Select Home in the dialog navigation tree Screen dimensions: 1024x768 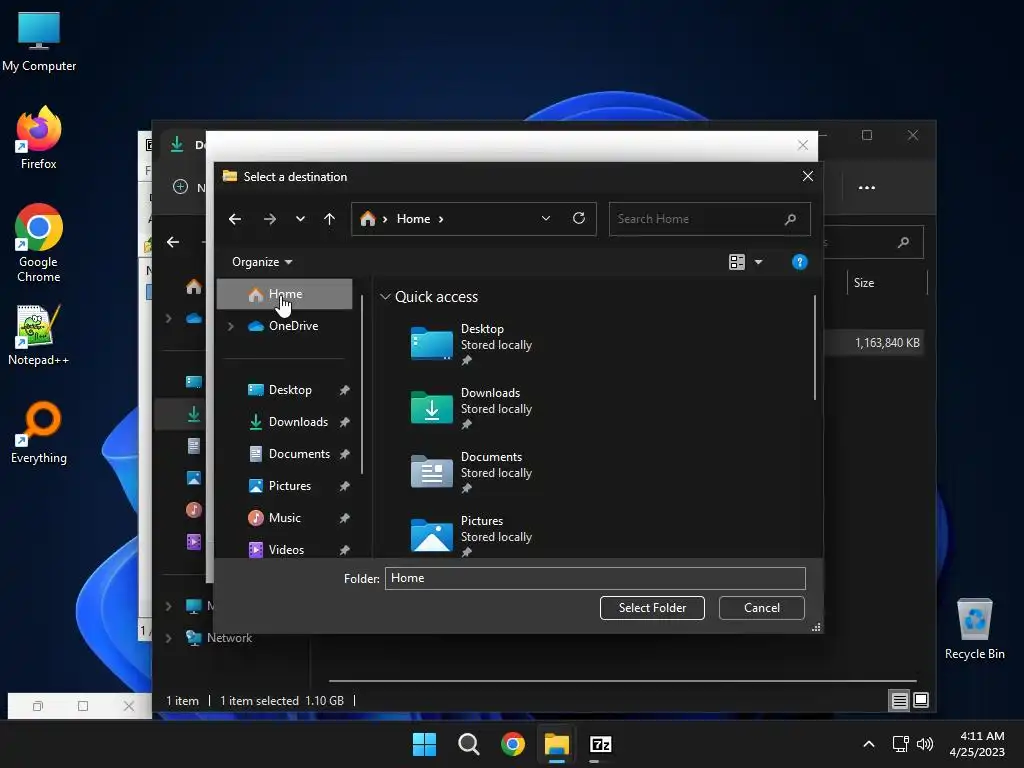click(x=285, y=294)
